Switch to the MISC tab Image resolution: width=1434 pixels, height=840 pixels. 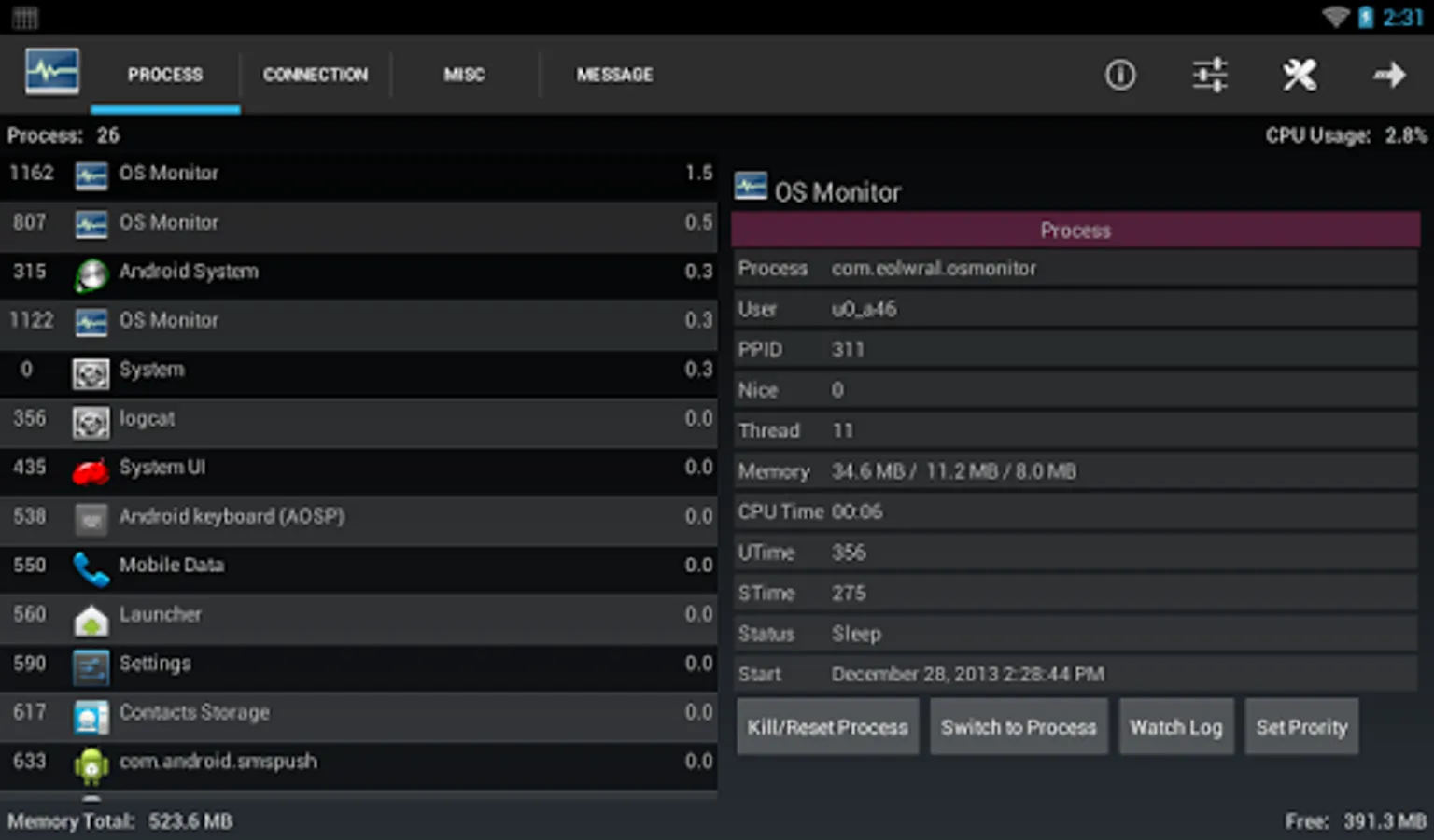click(x=464, y=75)
